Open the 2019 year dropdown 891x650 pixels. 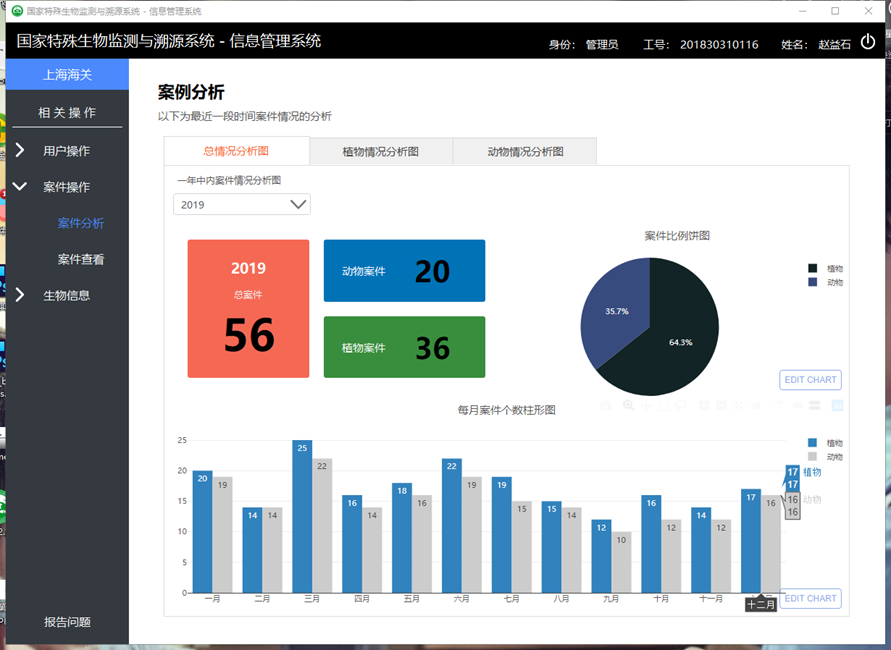tap(242, 204)
